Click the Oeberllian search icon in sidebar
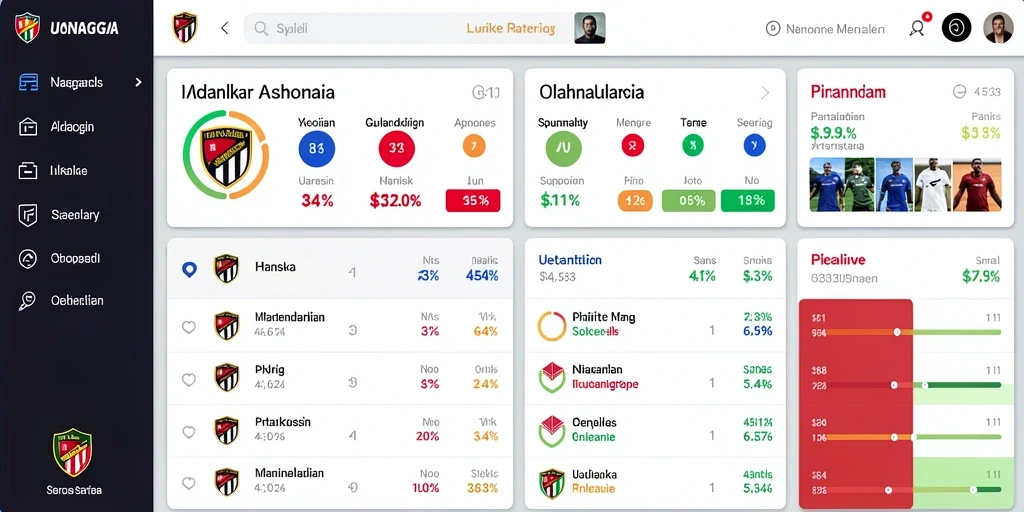The image size is (1024, 512). [27, 301]
